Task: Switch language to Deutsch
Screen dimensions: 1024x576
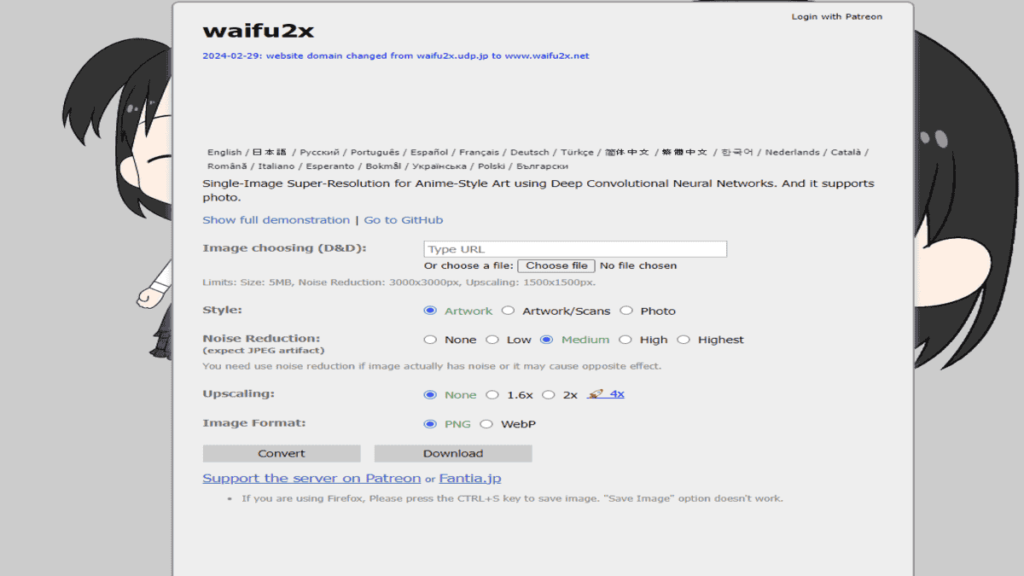Action: 530,152
